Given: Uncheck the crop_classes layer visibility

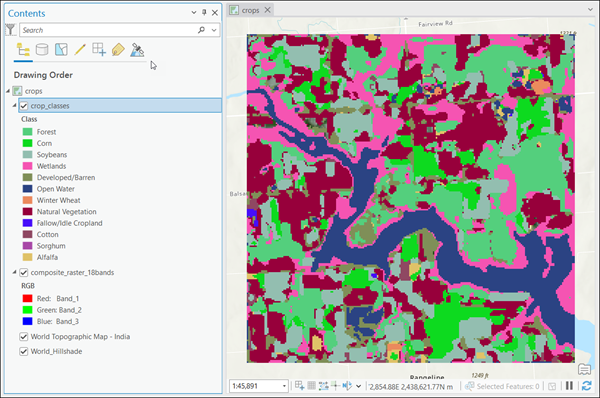Looking at the screenshot, I should click(x=24, y=106).
